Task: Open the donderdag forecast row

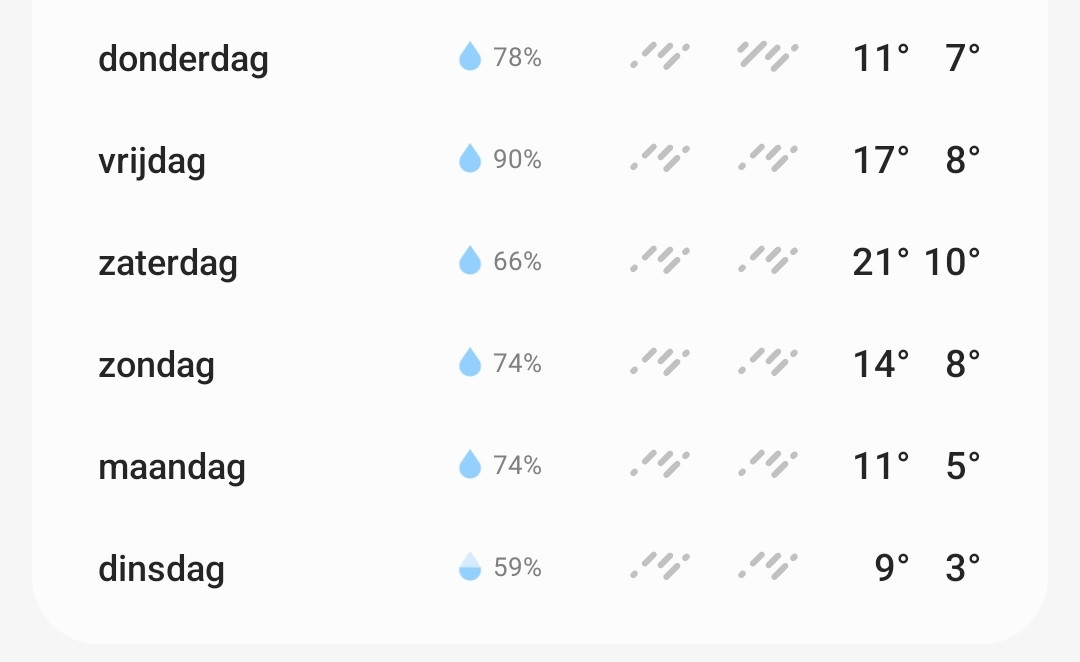Action: point(540,57)
